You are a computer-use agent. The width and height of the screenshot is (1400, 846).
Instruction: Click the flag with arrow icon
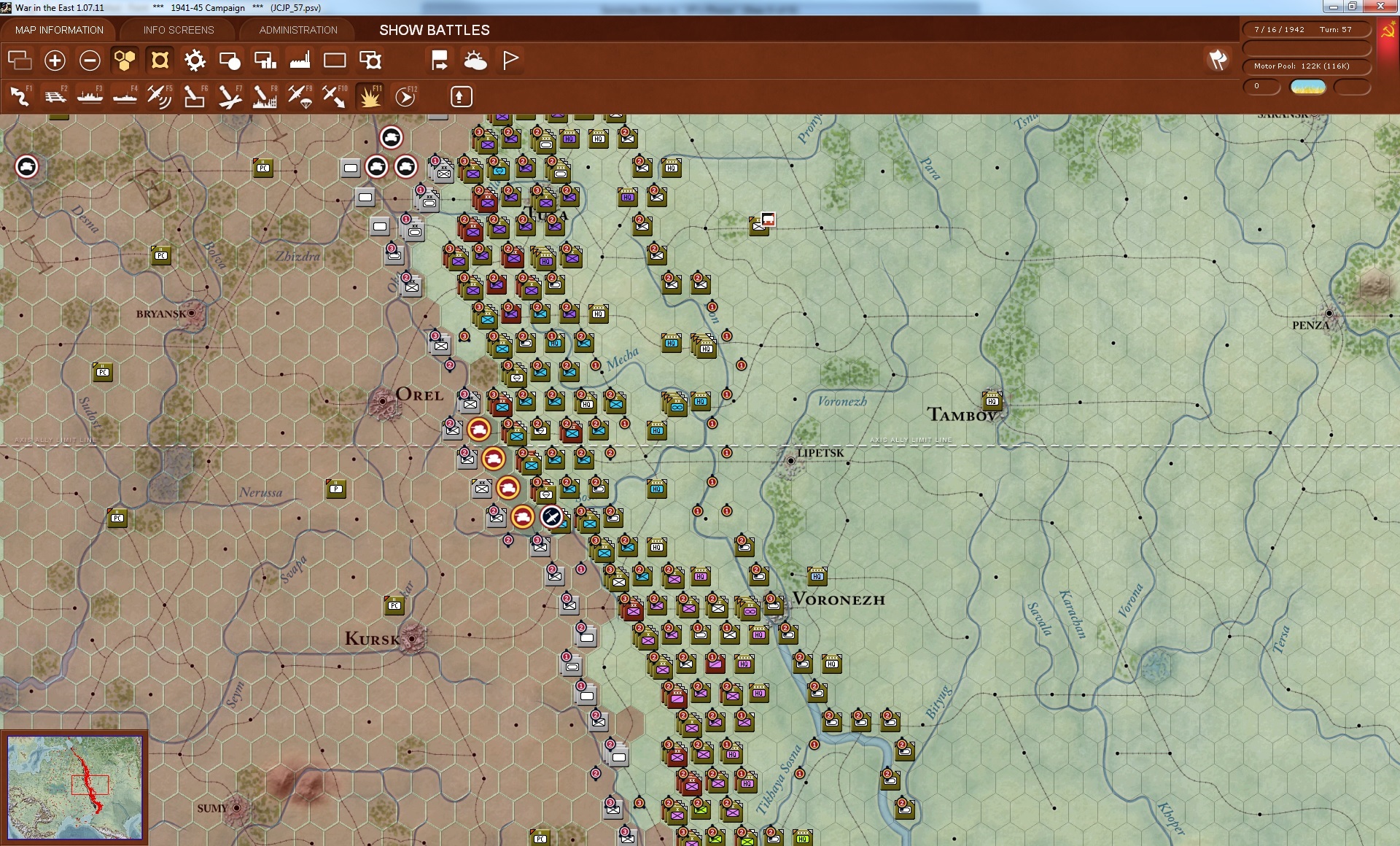[x=440, y=60]
